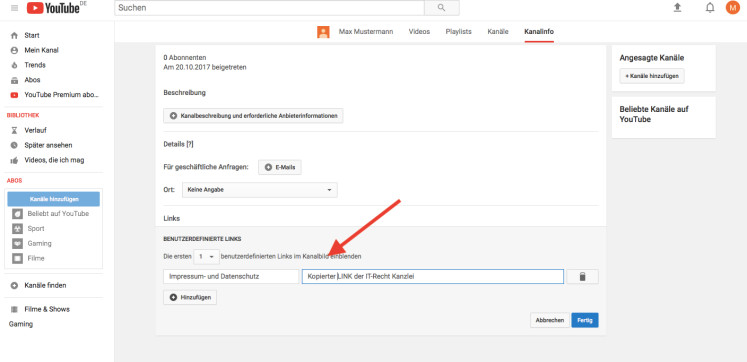Viewport: 747px width, 362px height.
Task: Click the Kanäle finden label
Action: [x=45, y=286]
